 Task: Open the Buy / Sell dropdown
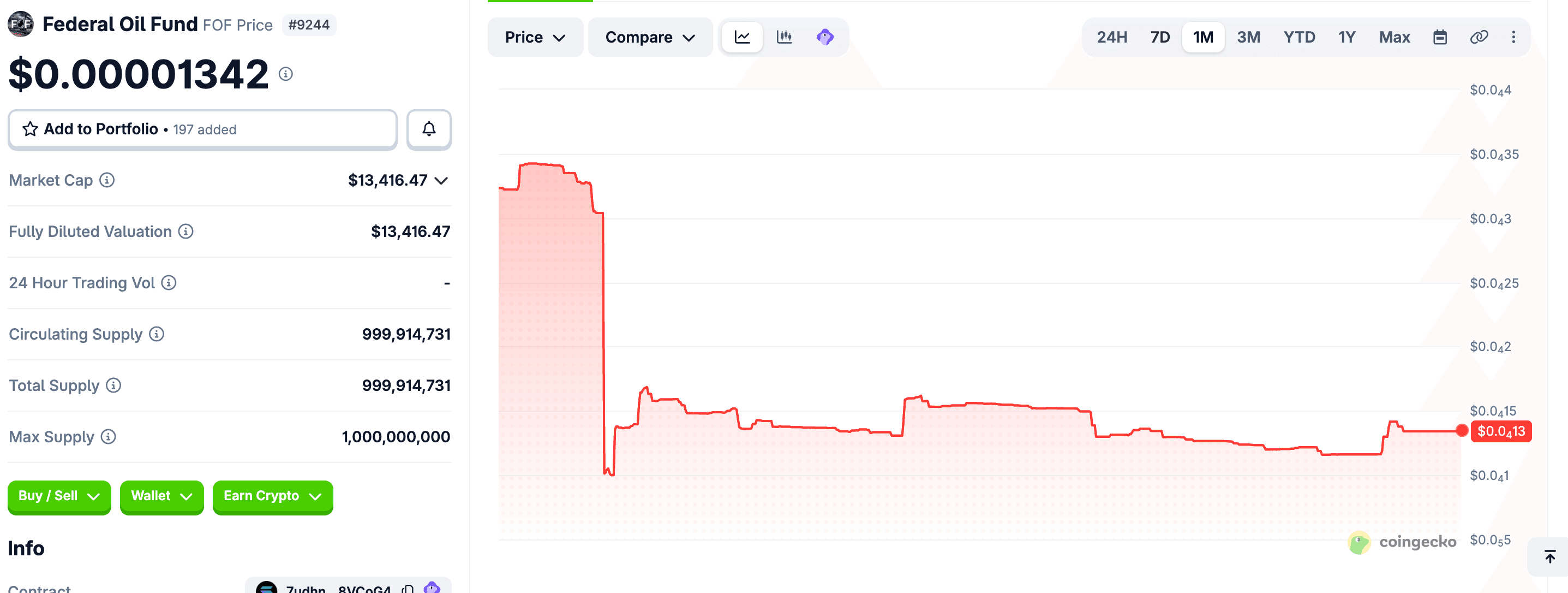pos(59,496)
